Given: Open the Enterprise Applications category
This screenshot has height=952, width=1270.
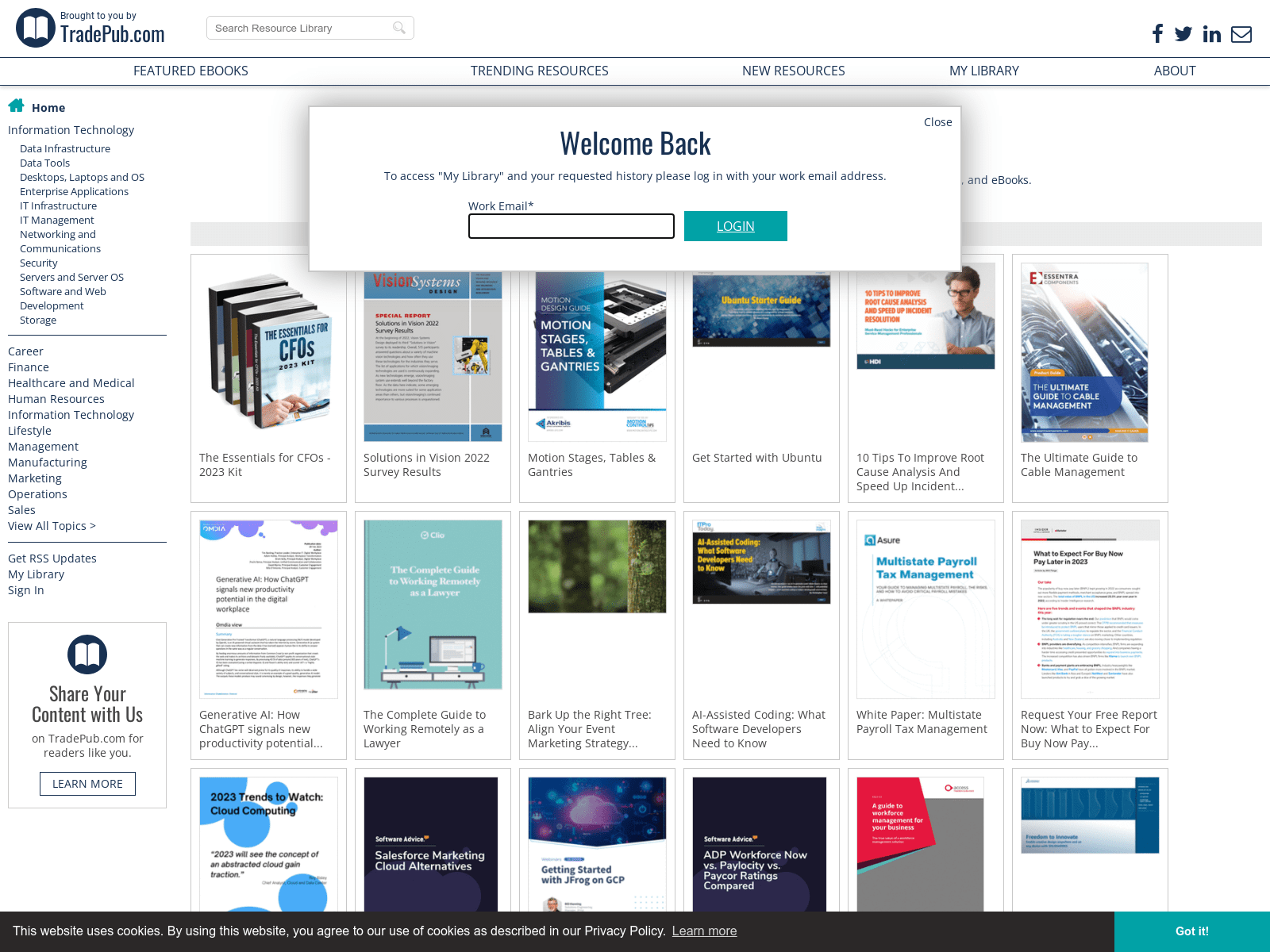Looking at the screenshot, I should coord(74,191).
